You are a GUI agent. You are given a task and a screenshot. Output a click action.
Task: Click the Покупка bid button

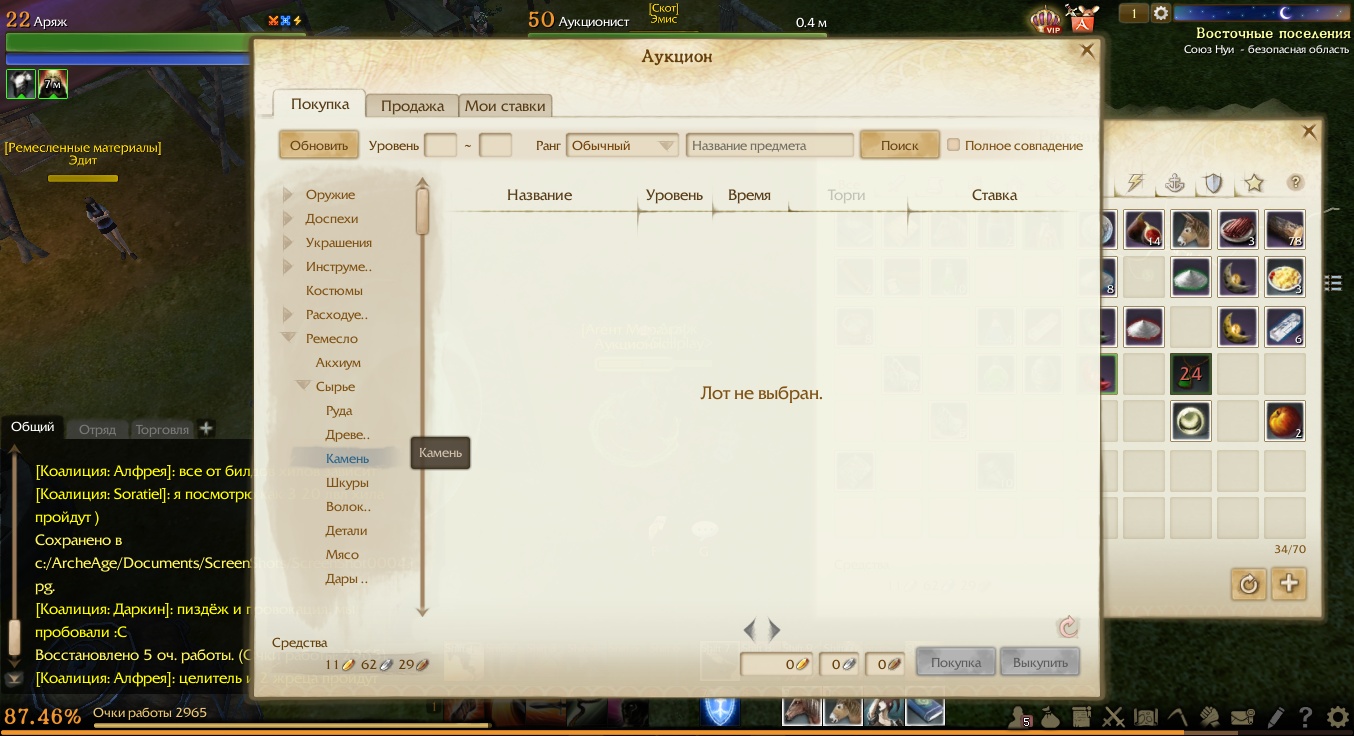click(x=956, y=662)
